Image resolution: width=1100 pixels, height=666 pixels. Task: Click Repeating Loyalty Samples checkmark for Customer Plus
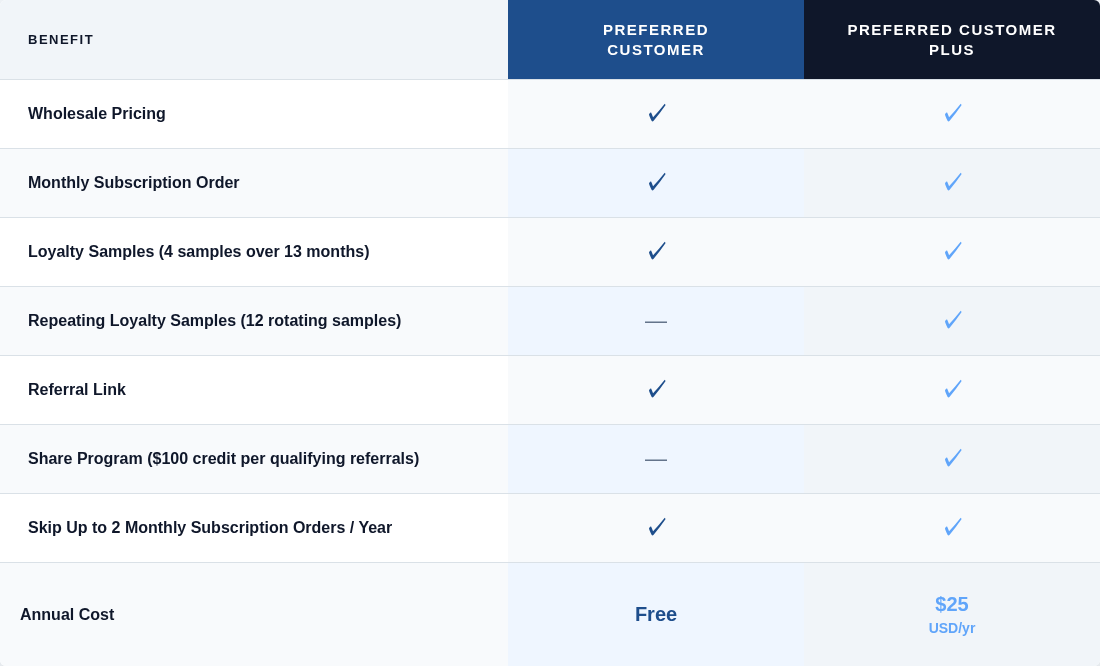pos(952,321)
